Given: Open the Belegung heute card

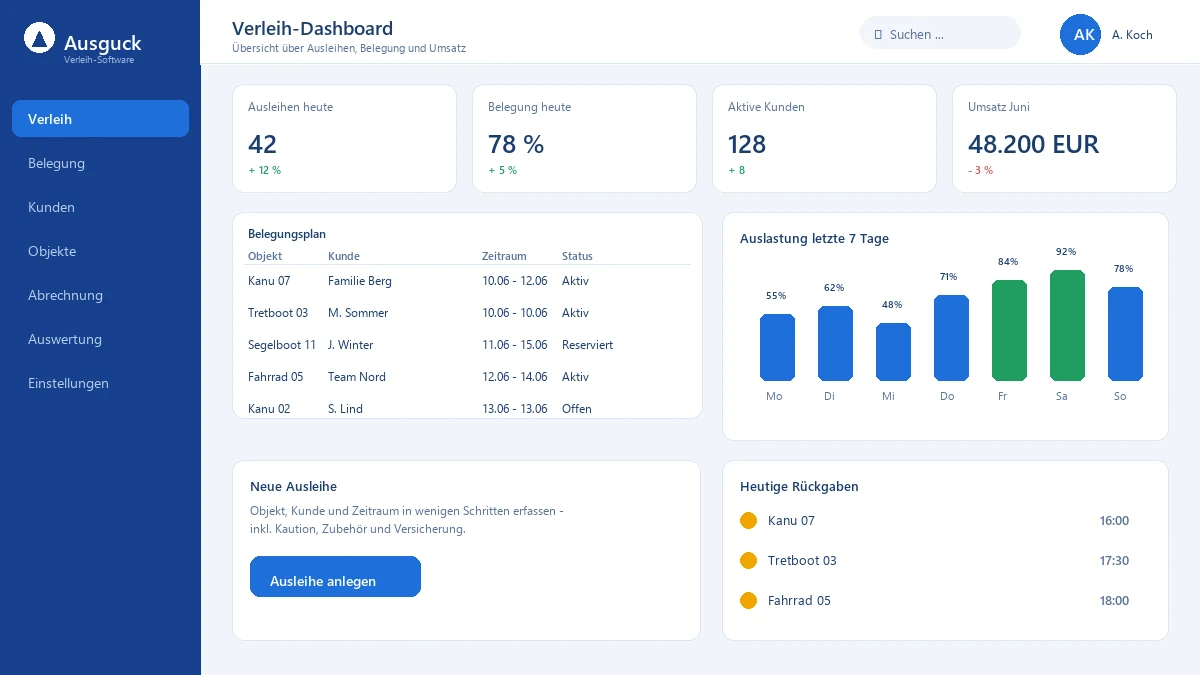Looking at the screenshot, I should point(584,138).
